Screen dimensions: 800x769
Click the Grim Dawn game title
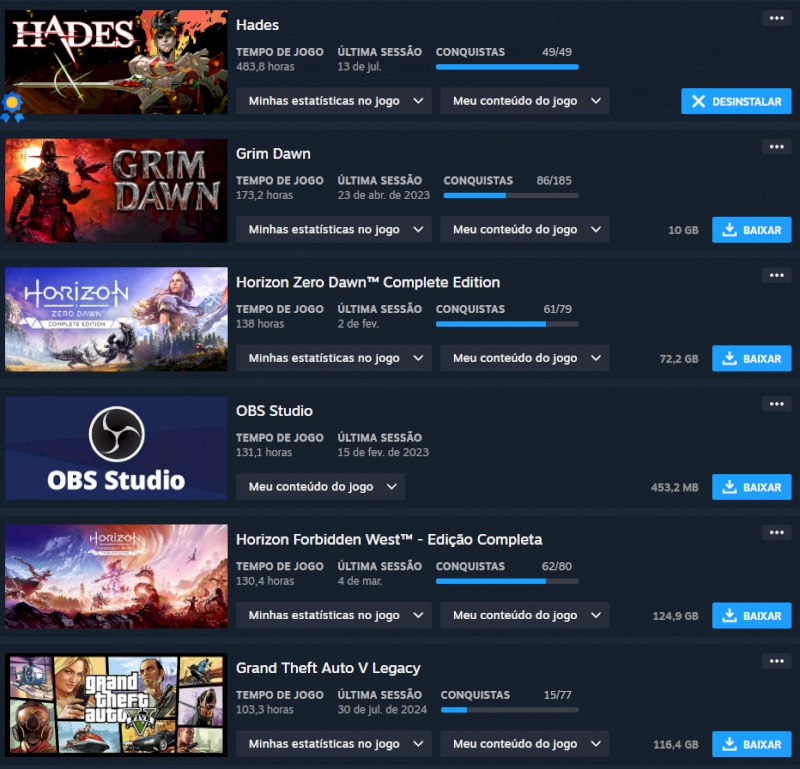273,154
